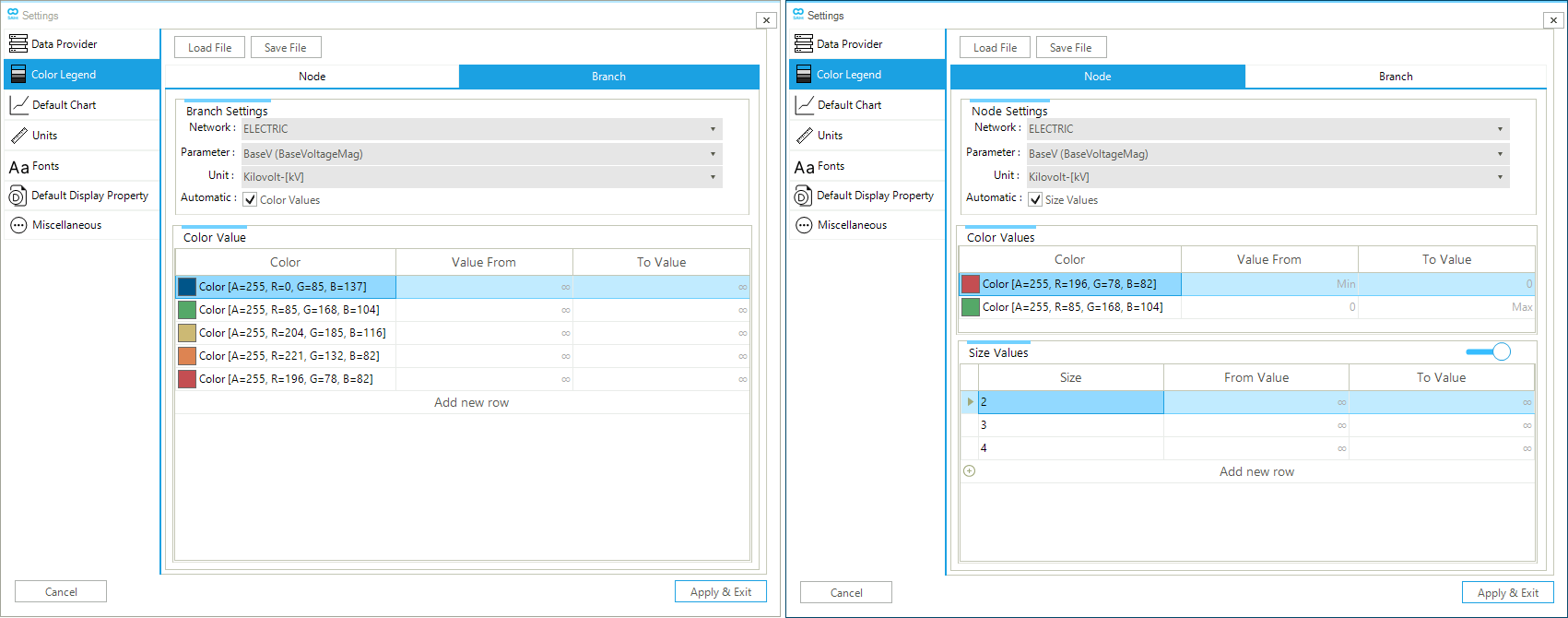Open Units ruler icon in right window
Viewport: 1568px width, 618px height.
804,136
